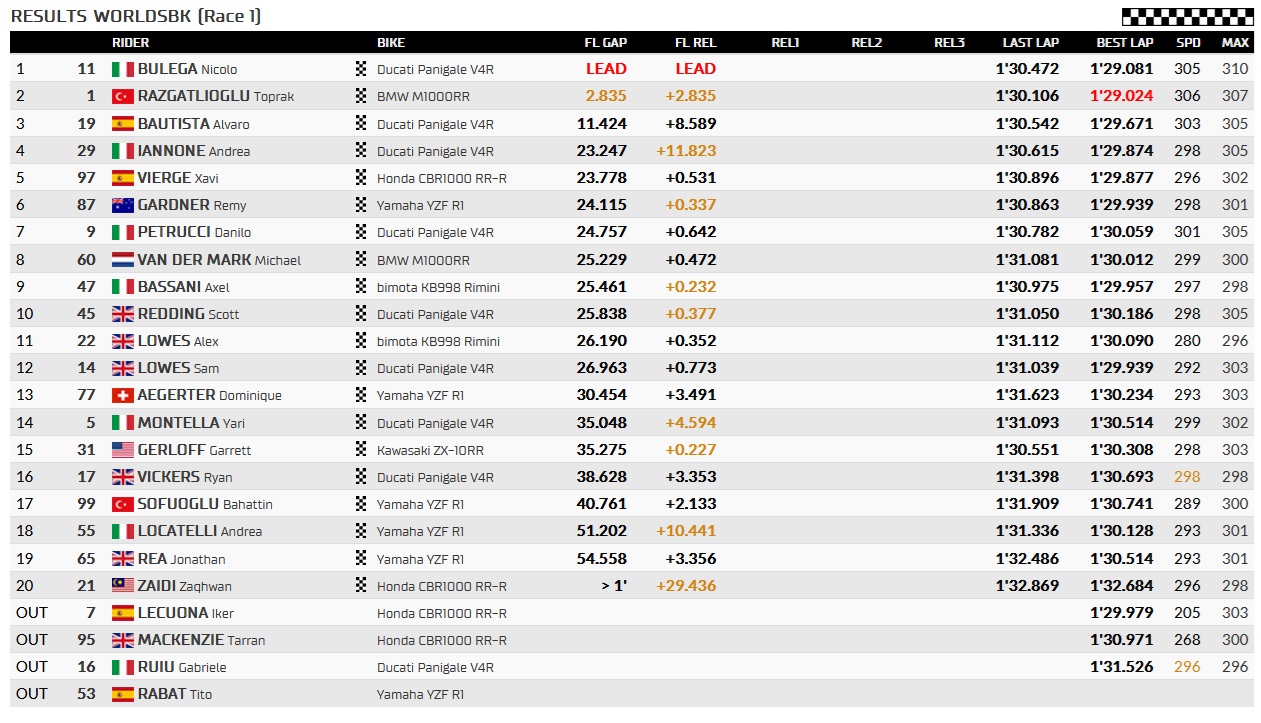1261x723 pixels.
Task: Click BMW M1000RR in VAN DER MARK's row
Action: coord(423,260)
